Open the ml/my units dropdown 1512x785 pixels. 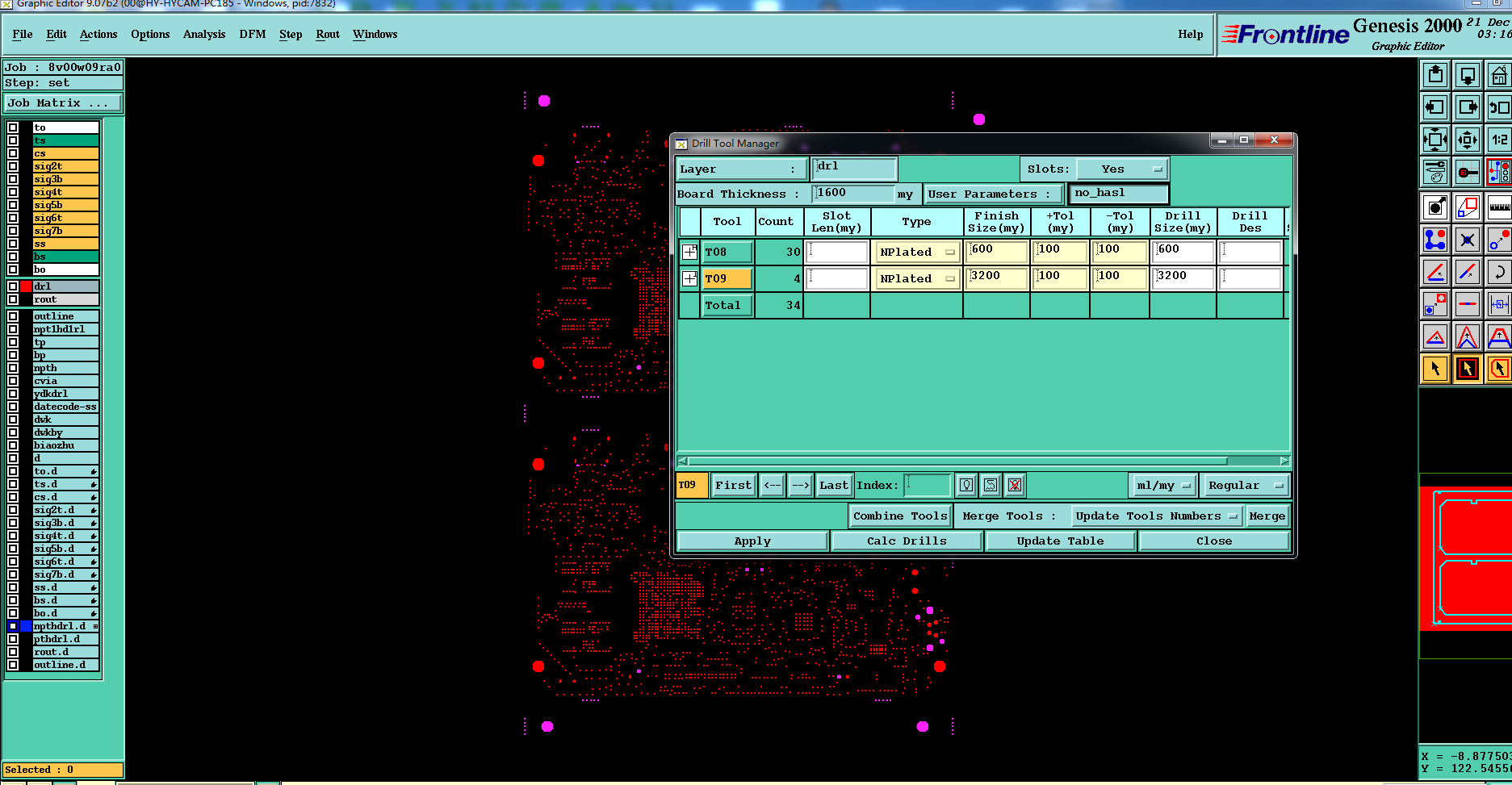pos(1162,485)
